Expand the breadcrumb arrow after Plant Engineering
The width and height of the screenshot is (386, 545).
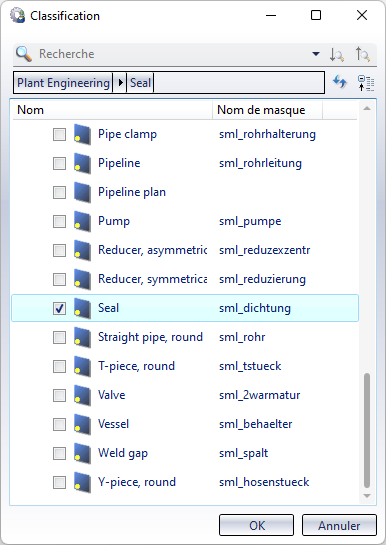tap(120, 83)
